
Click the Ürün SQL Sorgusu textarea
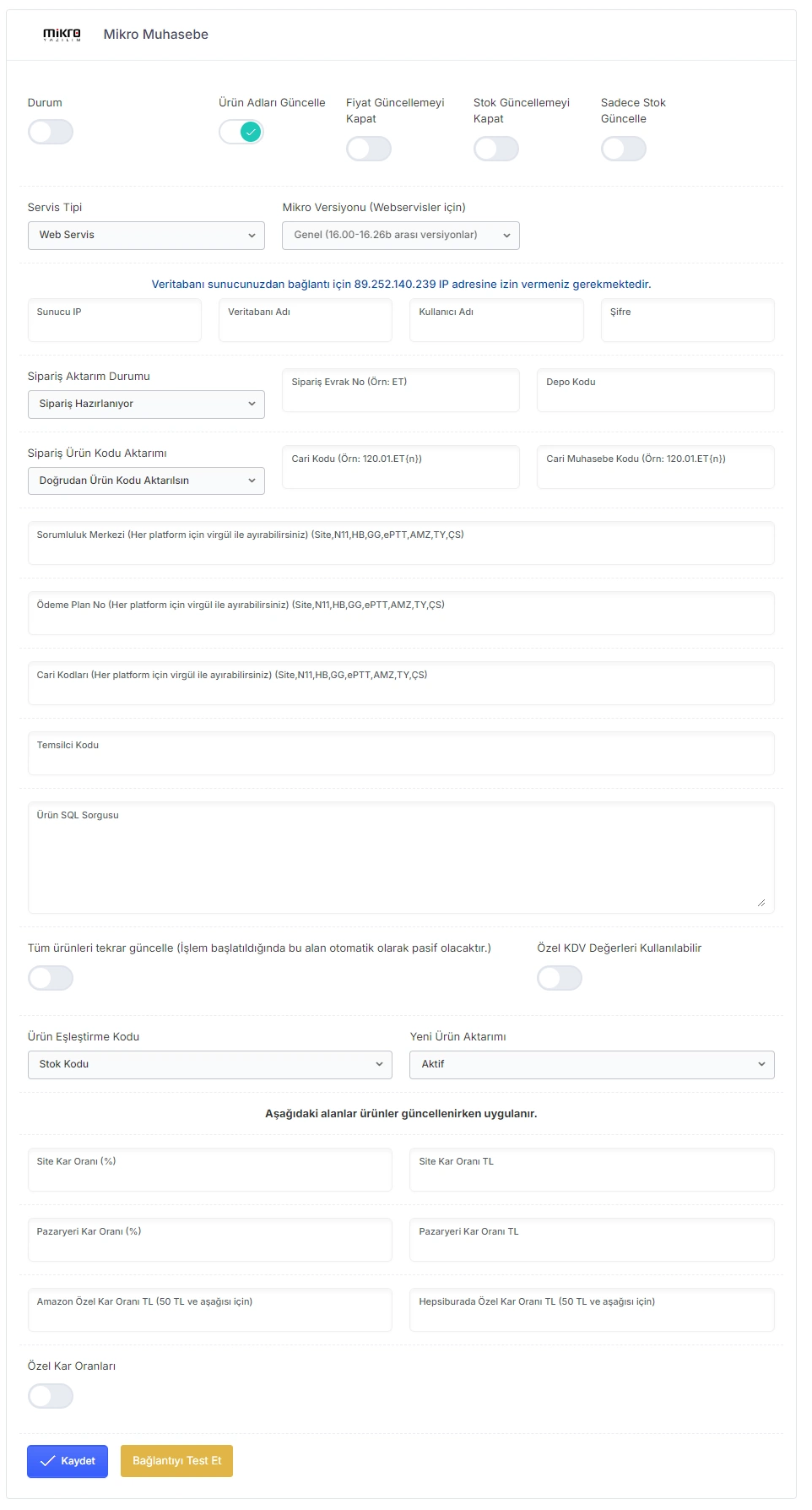(x=401, y=858)
